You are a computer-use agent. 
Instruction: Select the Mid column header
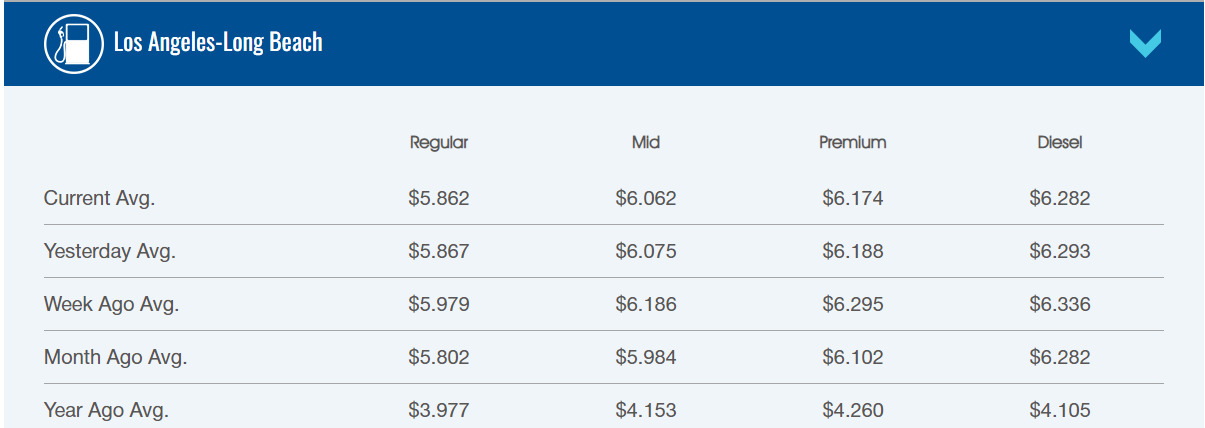coord(646,143)
